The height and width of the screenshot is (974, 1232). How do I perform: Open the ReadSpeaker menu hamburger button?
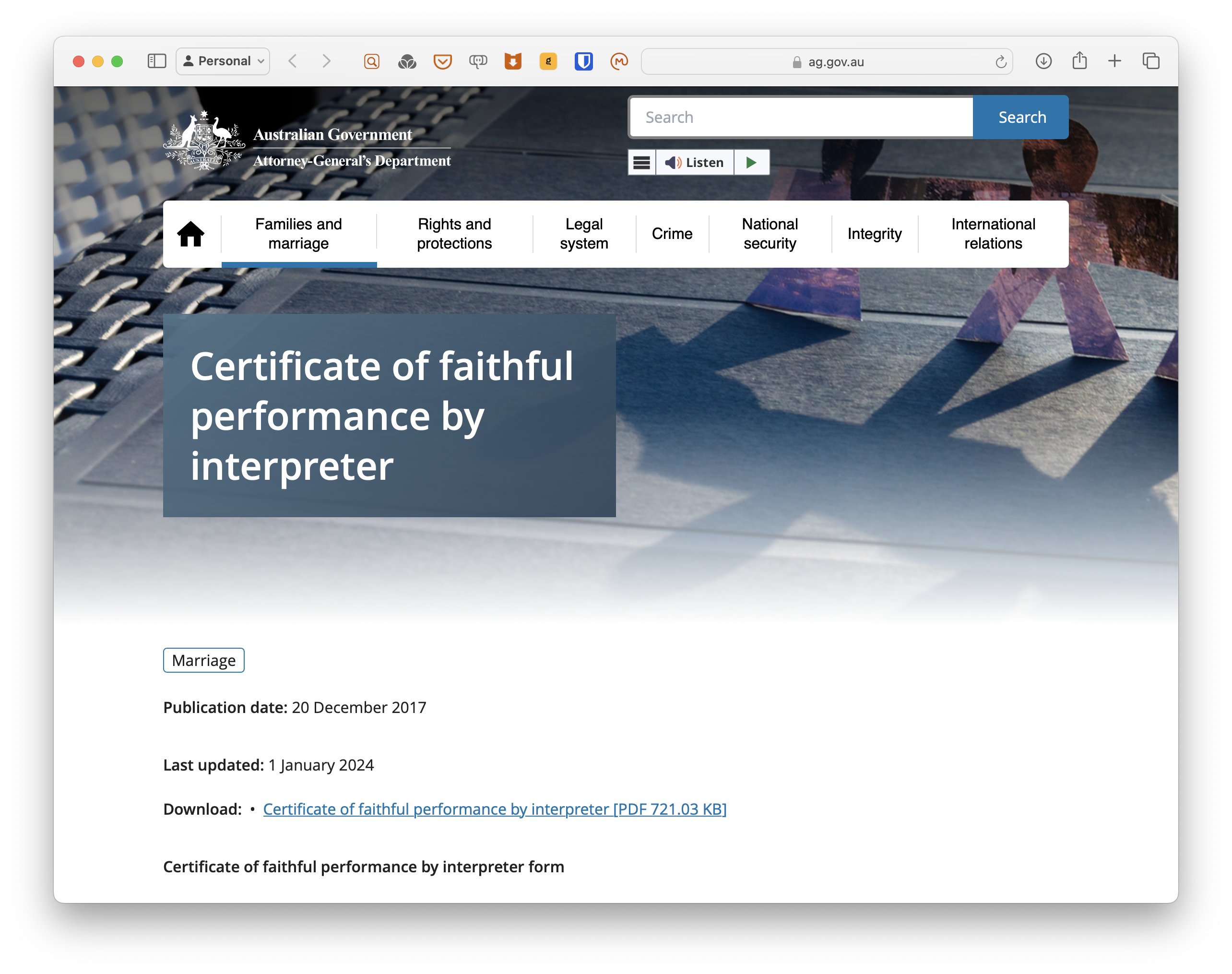point(641,163)
